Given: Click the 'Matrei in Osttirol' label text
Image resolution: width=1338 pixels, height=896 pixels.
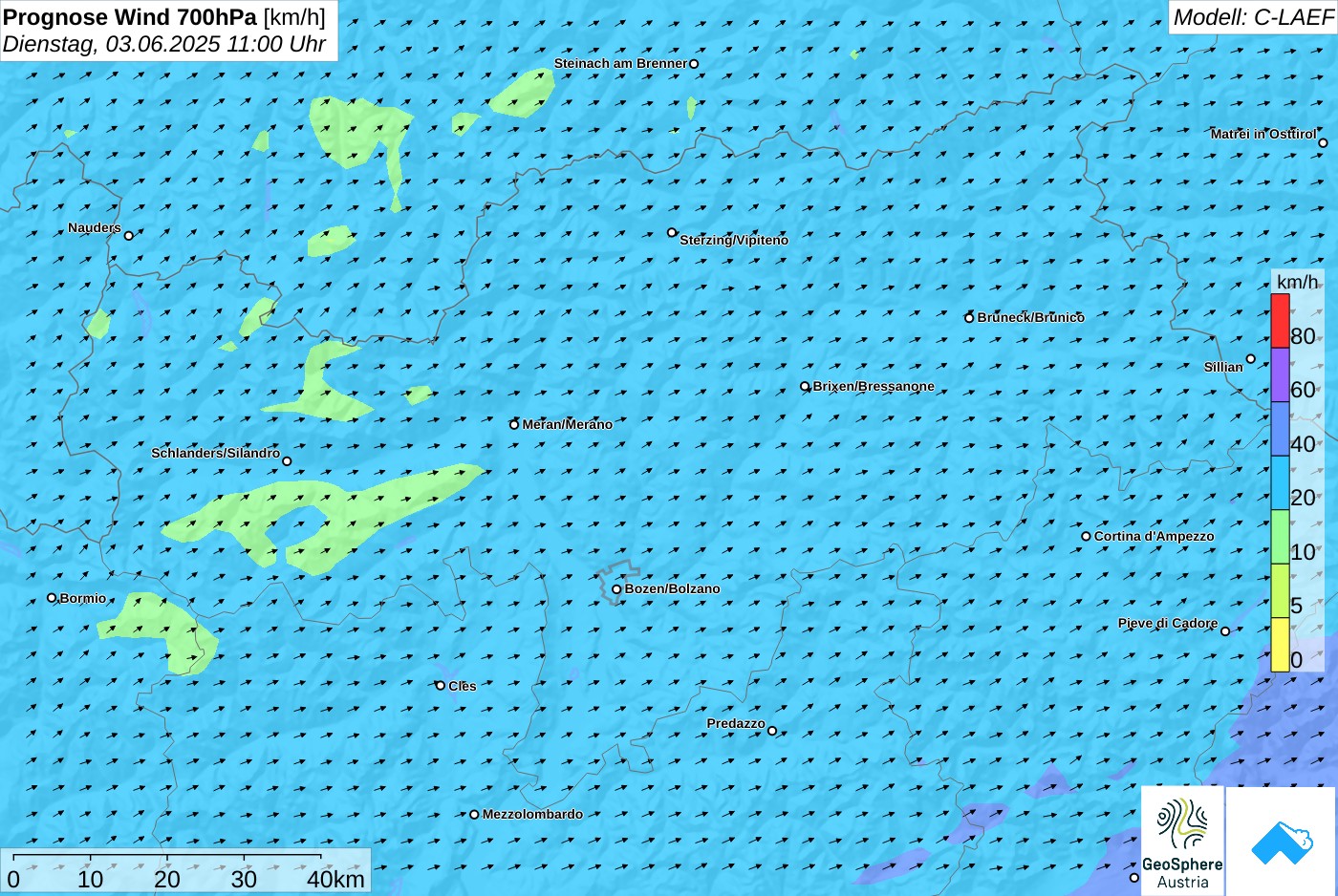Looking at the screenshot, I should pos(1263,134).
